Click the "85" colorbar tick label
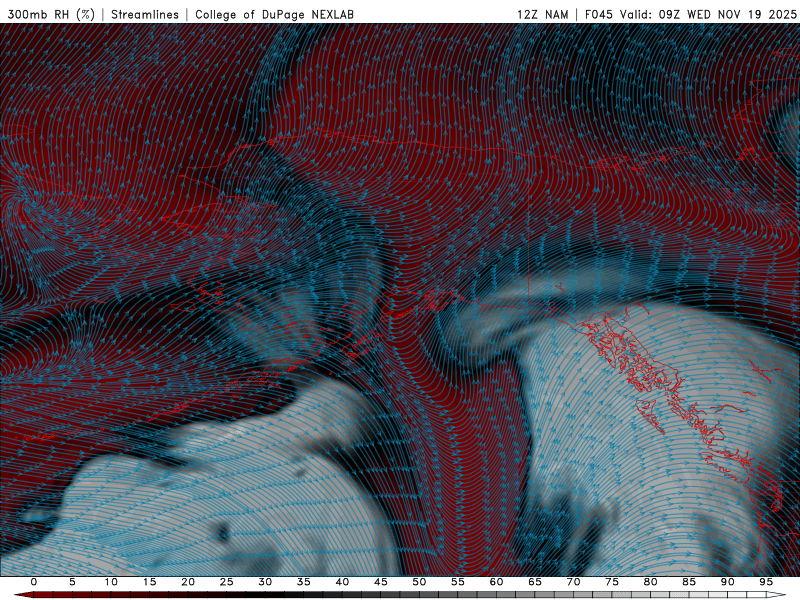Screen dimensions: 800x600 [688, 582]
